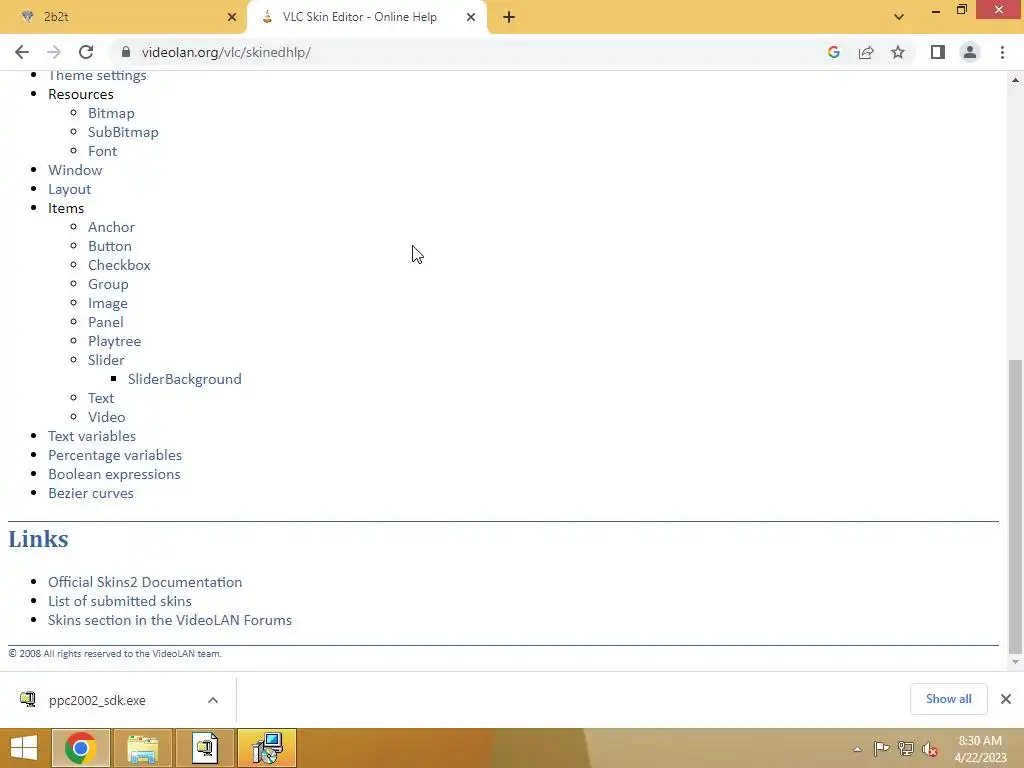Open the Button item link
Image resolution: width=1024 pixels, height=768 pixels.
tap(110, 246)
